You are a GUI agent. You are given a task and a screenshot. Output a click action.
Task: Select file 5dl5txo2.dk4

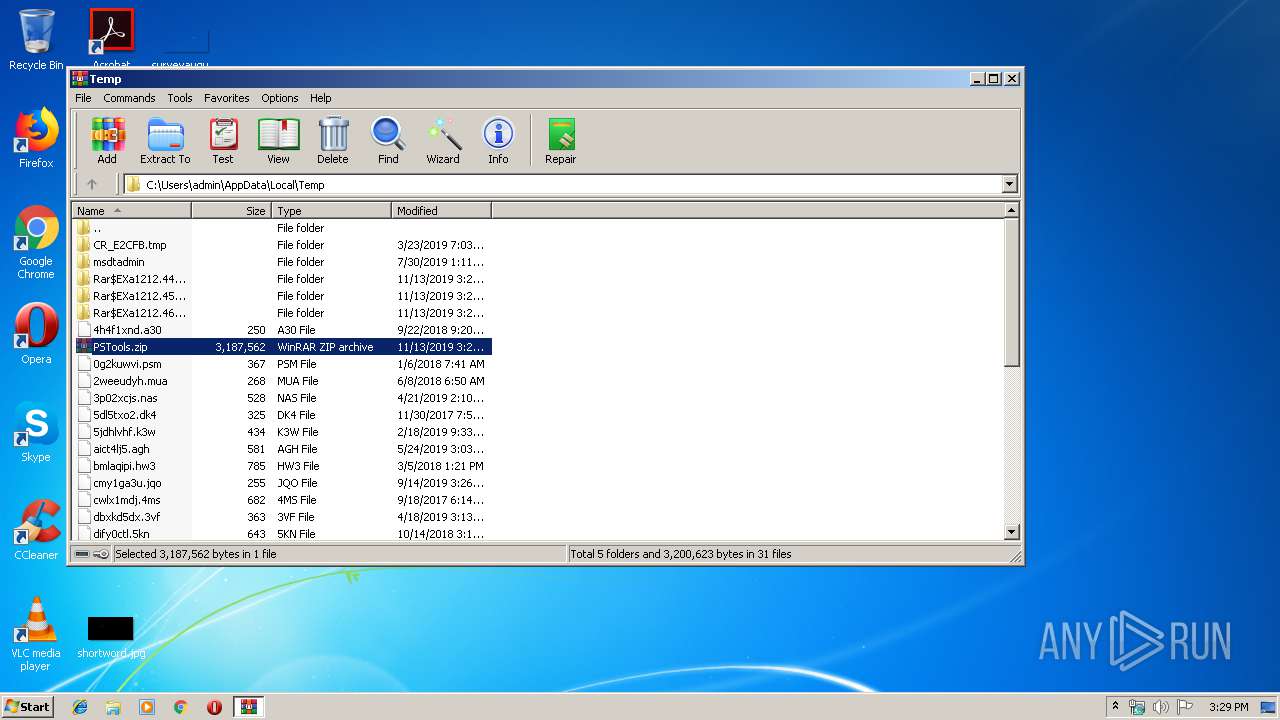click(x=282, y=415)
